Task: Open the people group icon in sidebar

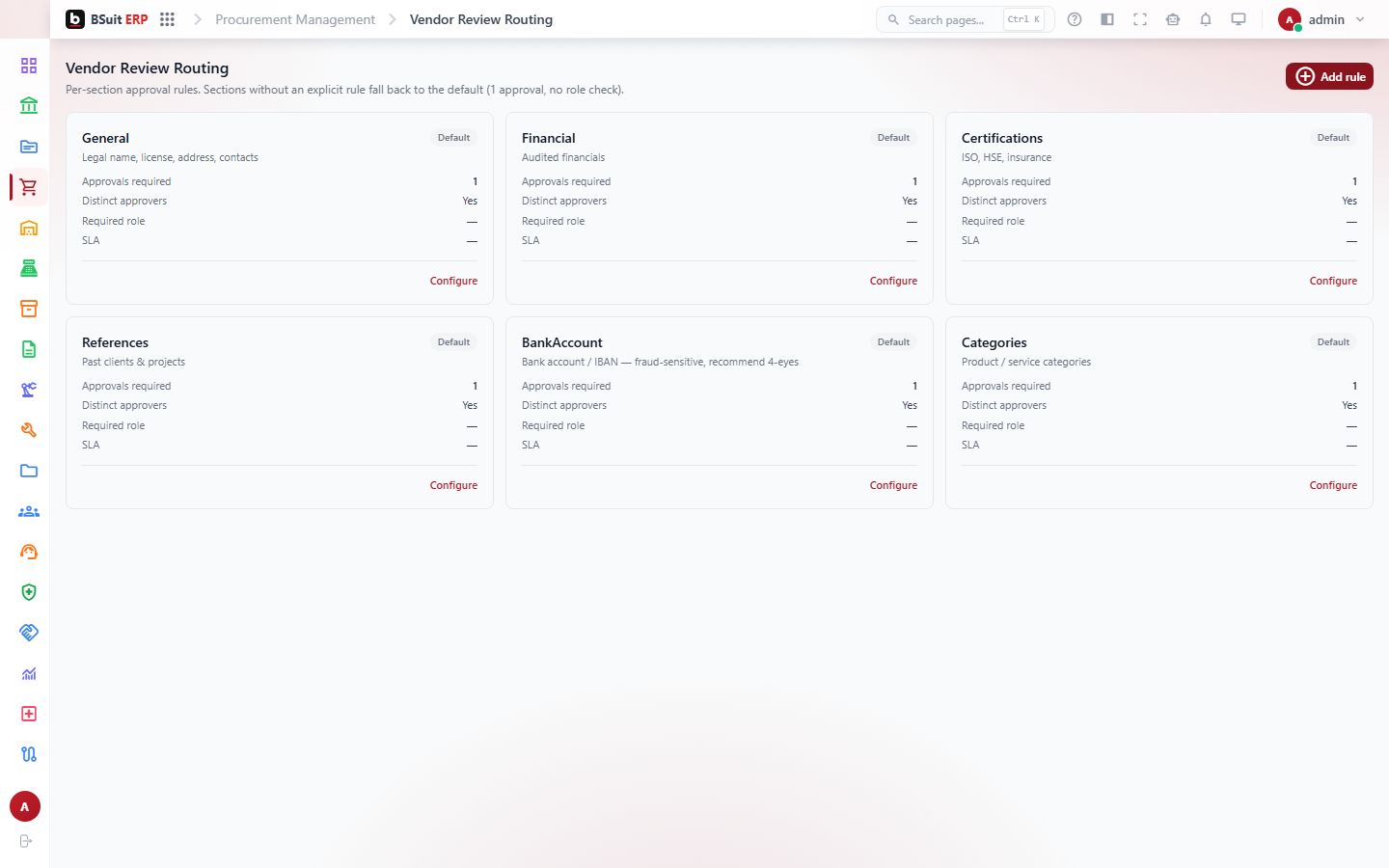Action: click(29, 511)
